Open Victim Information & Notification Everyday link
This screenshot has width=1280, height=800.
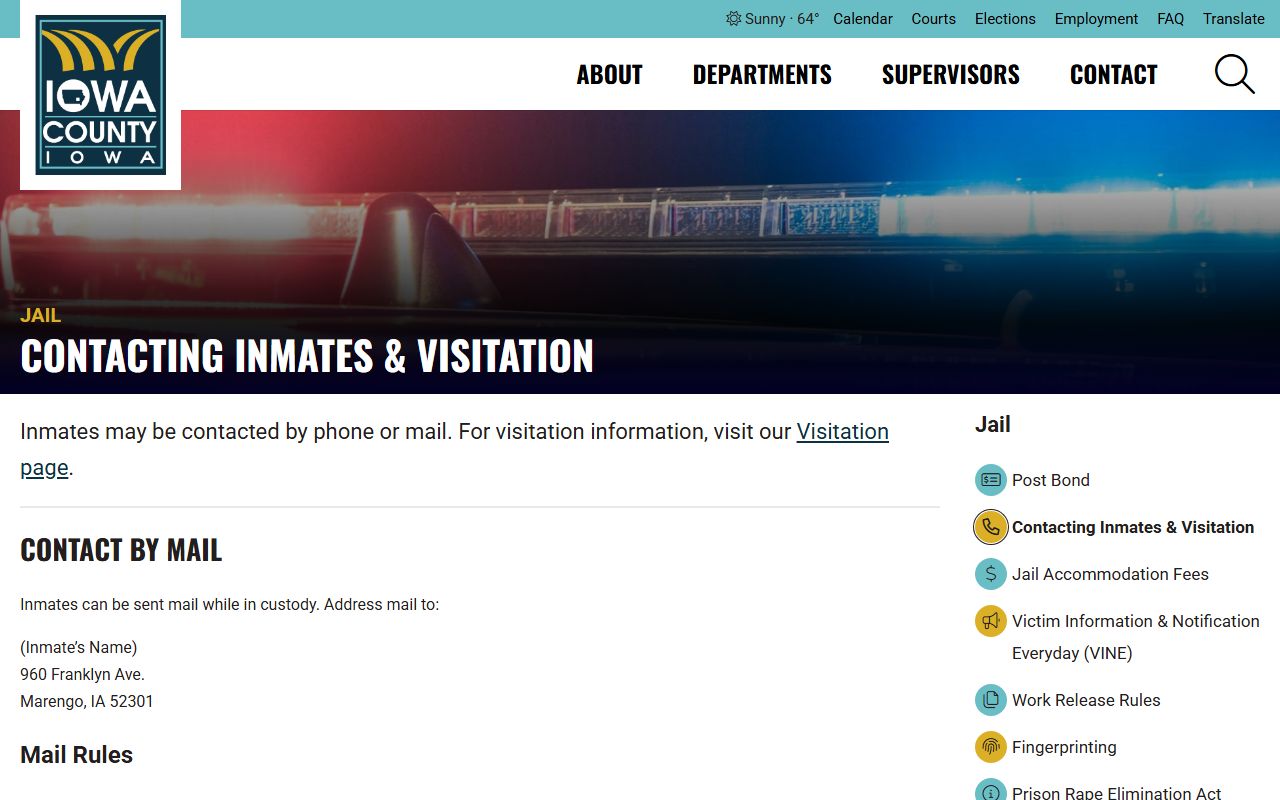1135,637
